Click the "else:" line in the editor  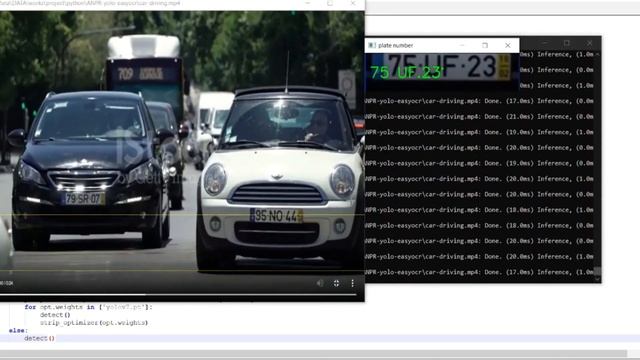(x=18, y=330)
